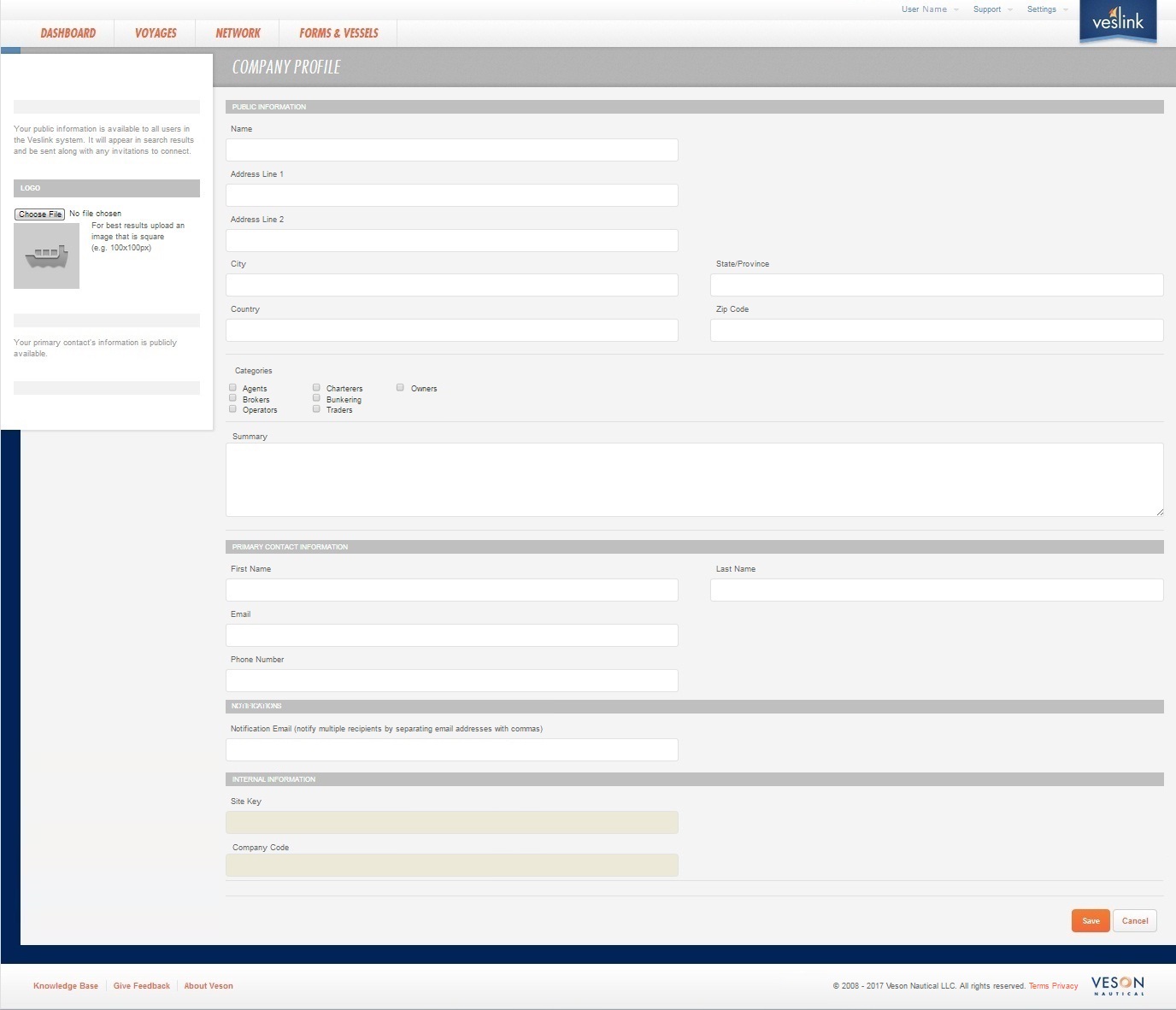Check the Charterers category

pyautogui.click(x=315, y=387)
